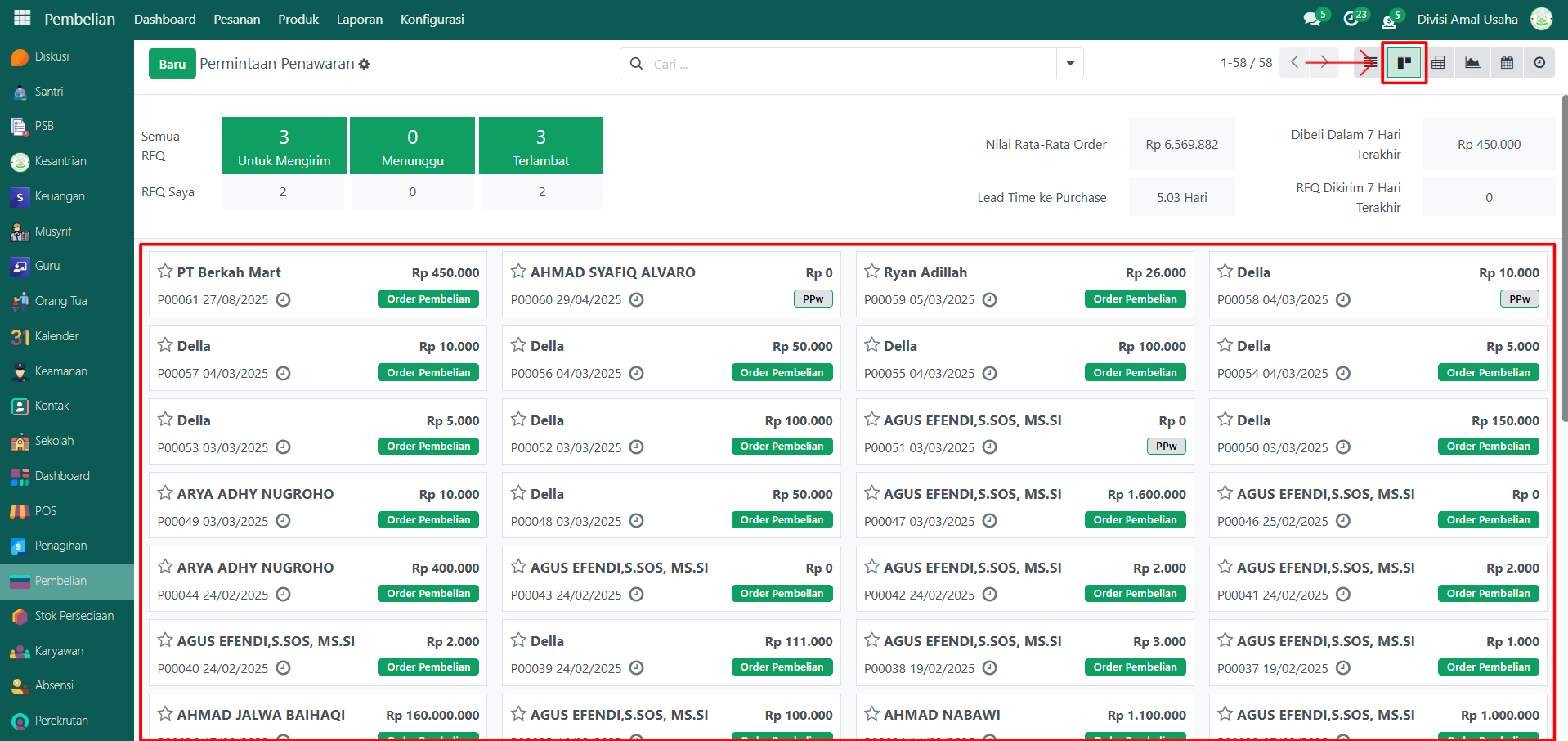Filter by the Terlambat RFQ tile
Screen dimensions: 1568x741
pyautogui.click(x=540, y=146)
